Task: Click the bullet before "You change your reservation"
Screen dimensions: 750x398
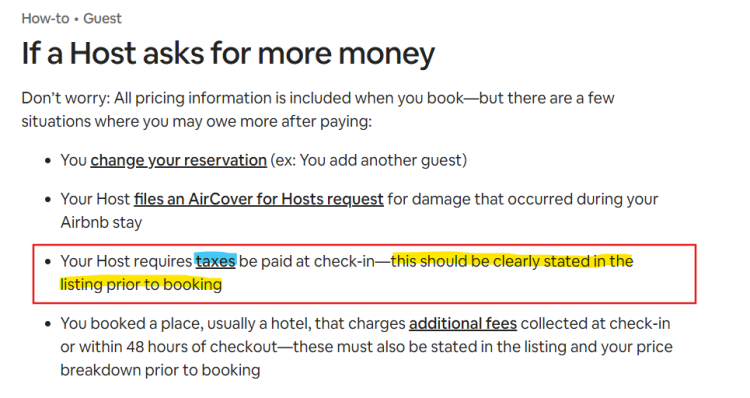Action: [47, 161]
